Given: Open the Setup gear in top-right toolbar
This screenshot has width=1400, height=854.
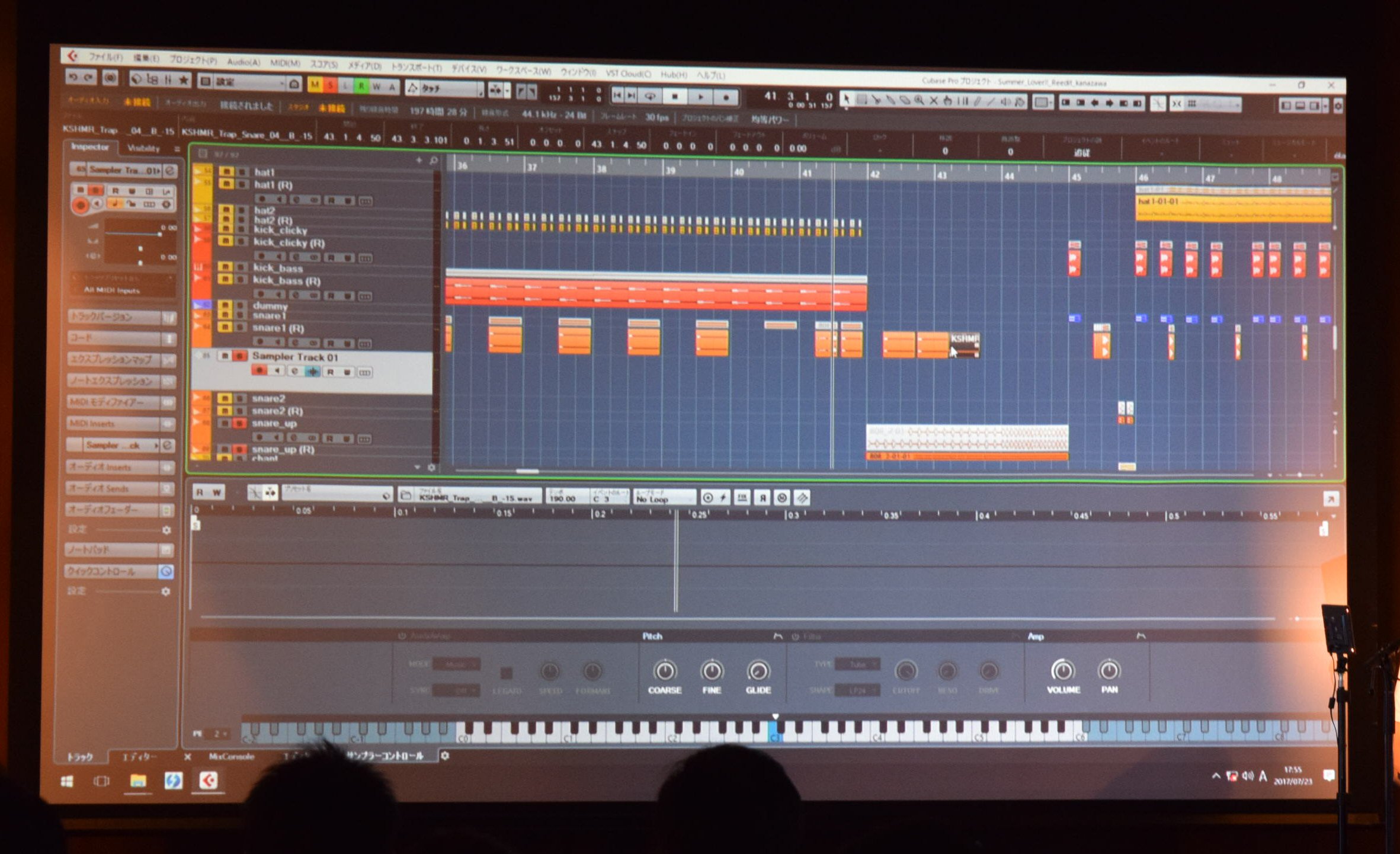Looking at the screenshot, I should [1338, 107].
